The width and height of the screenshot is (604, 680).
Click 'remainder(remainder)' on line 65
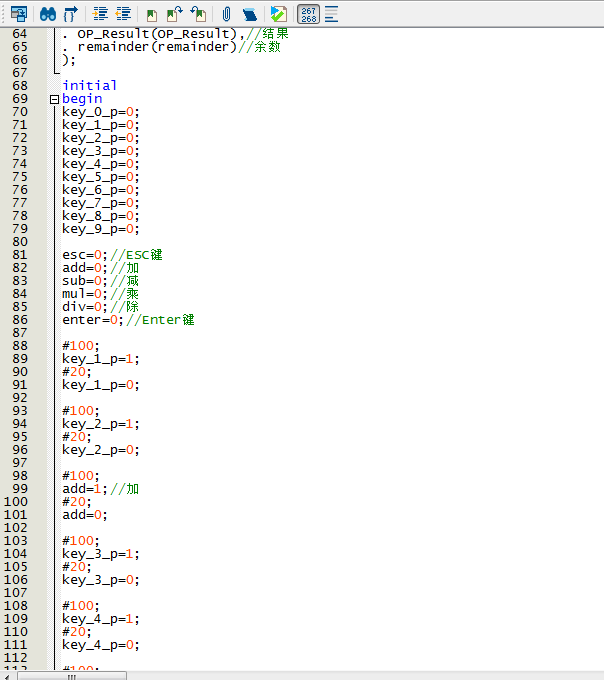tap(157, 47)
